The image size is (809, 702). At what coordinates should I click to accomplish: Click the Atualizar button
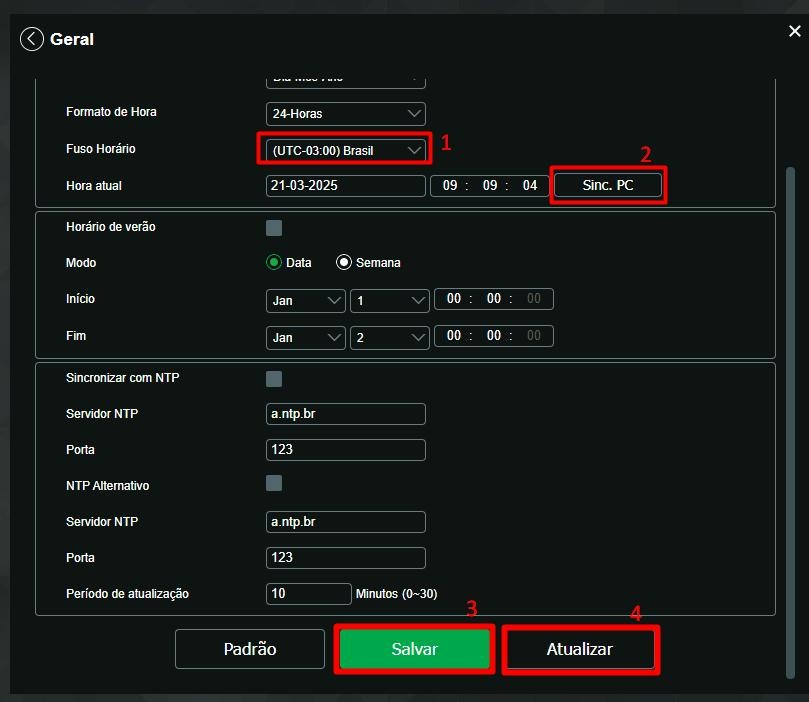[579, 649]
